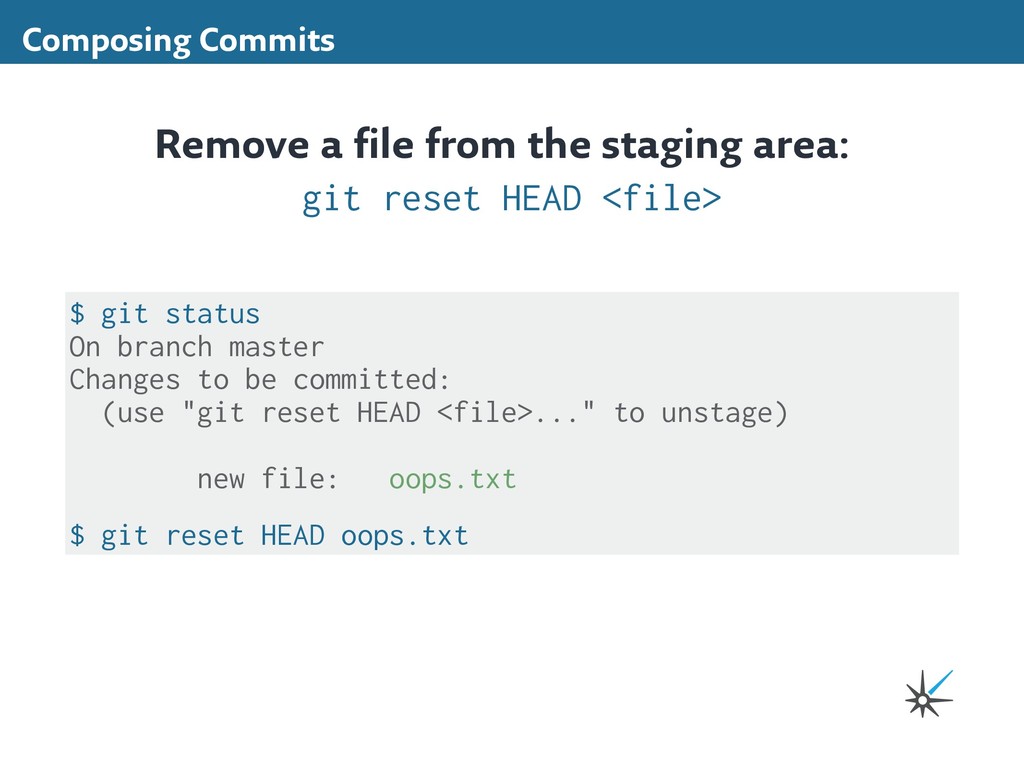This screenshot has width=1024, height=768.
Task: Click the word 'HEAD' in the blue command
Action: [541, 199]
